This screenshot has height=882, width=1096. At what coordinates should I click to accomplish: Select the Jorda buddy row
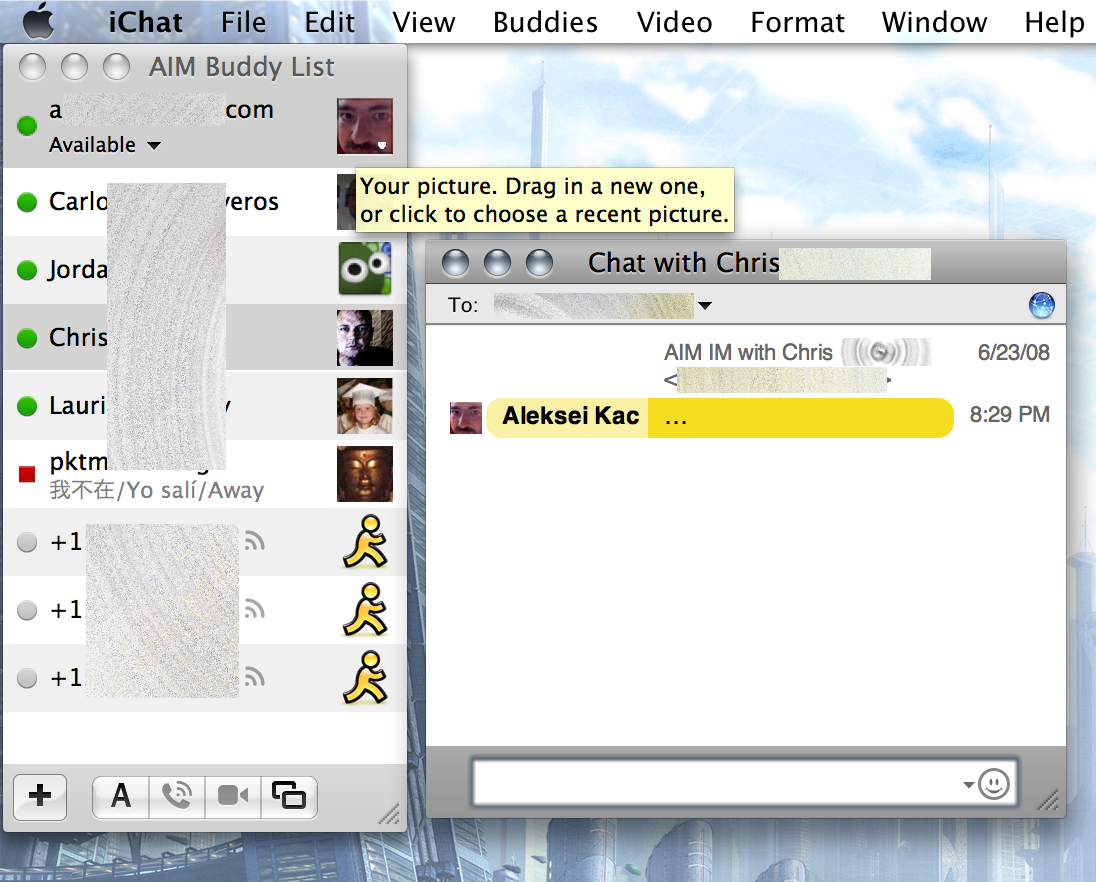[205, 270]
